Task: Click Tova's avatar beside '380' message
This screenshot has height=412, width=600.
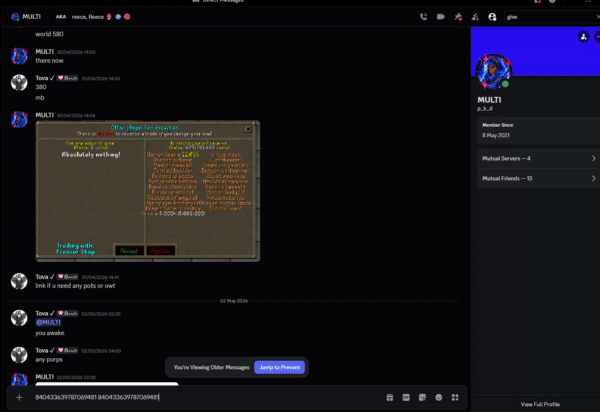Action: coord(19,83)
